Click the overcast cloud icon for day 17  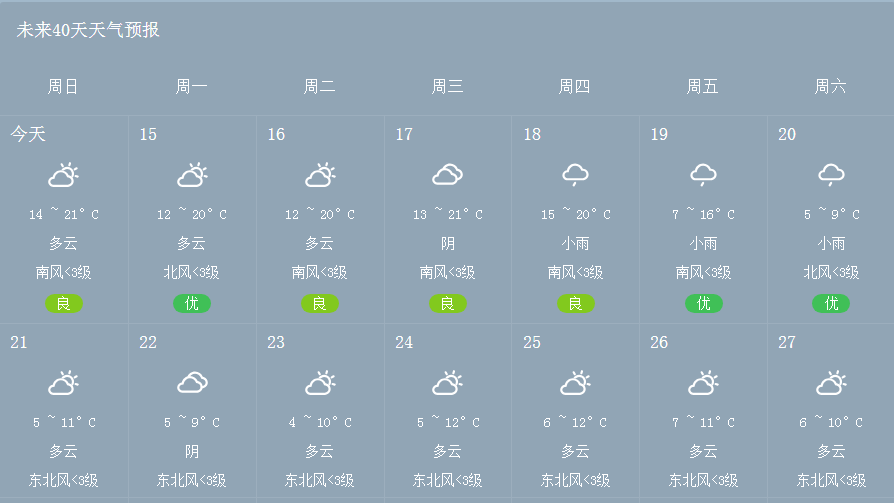coord(447,176)
